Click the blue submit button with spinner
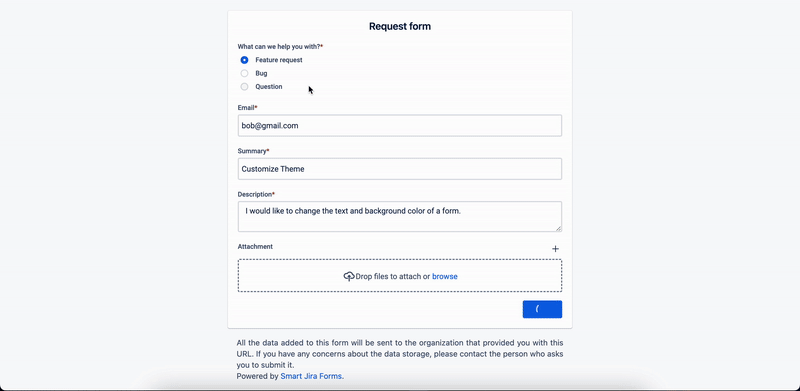 click(542, 309)
